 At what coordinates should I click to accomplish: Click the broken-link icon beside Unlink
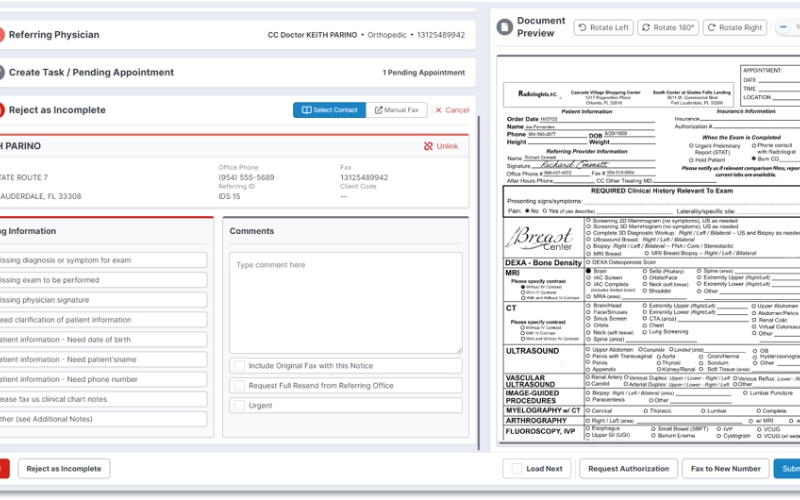click(428, 146)
